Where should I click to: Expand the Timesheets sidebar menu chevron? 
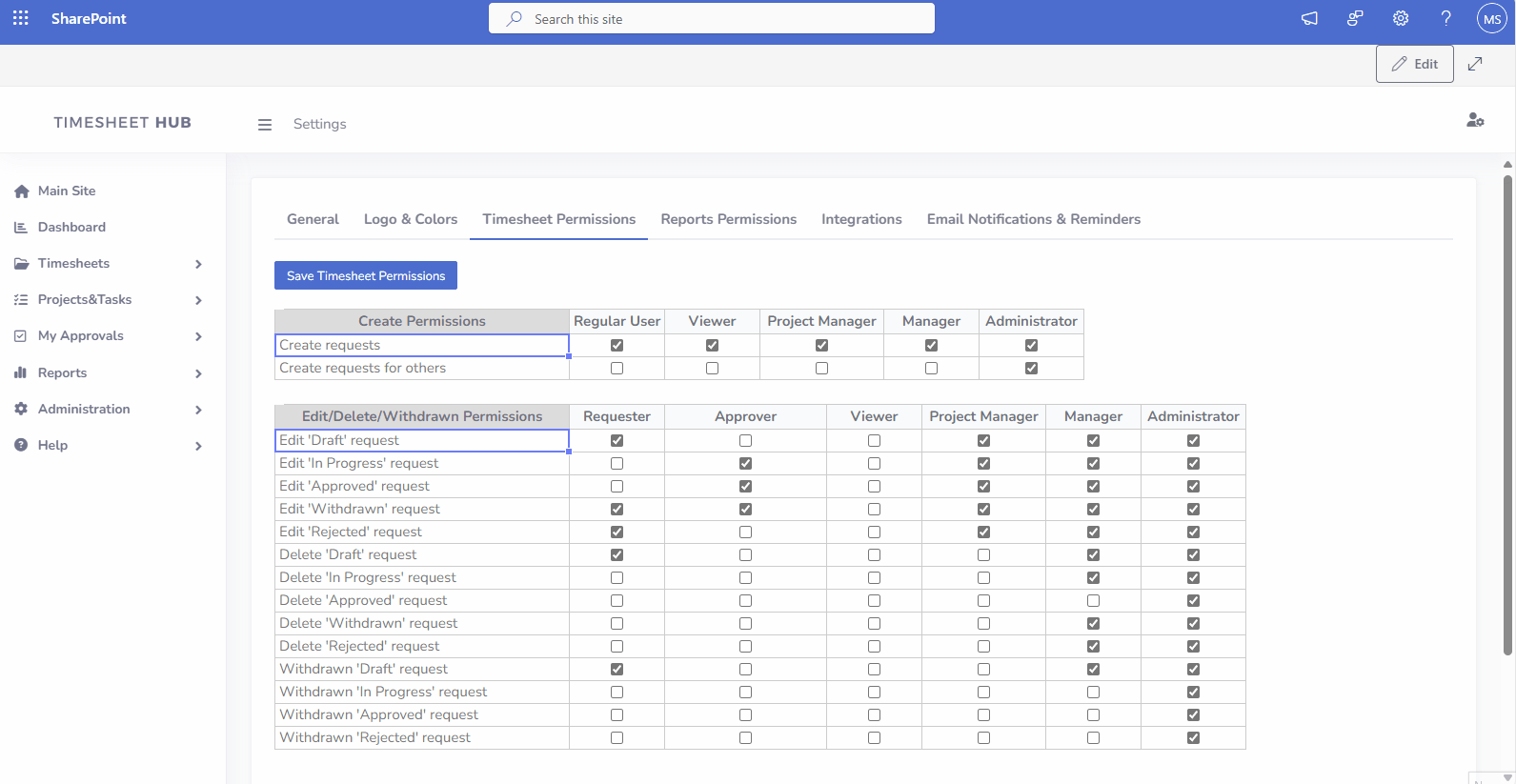click(198, 264)
